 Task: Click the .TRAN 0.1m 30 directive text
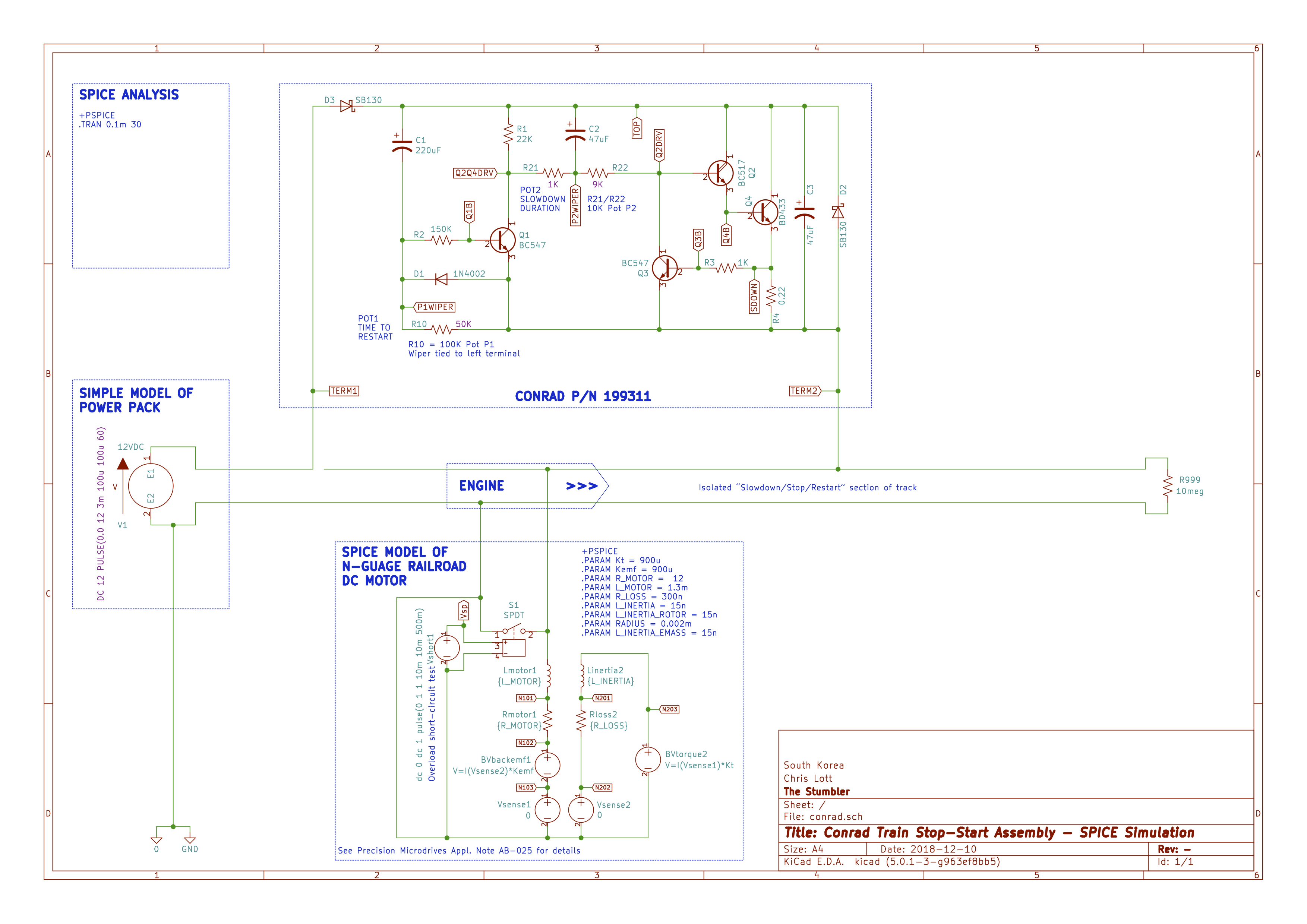[x=110, y=124]
